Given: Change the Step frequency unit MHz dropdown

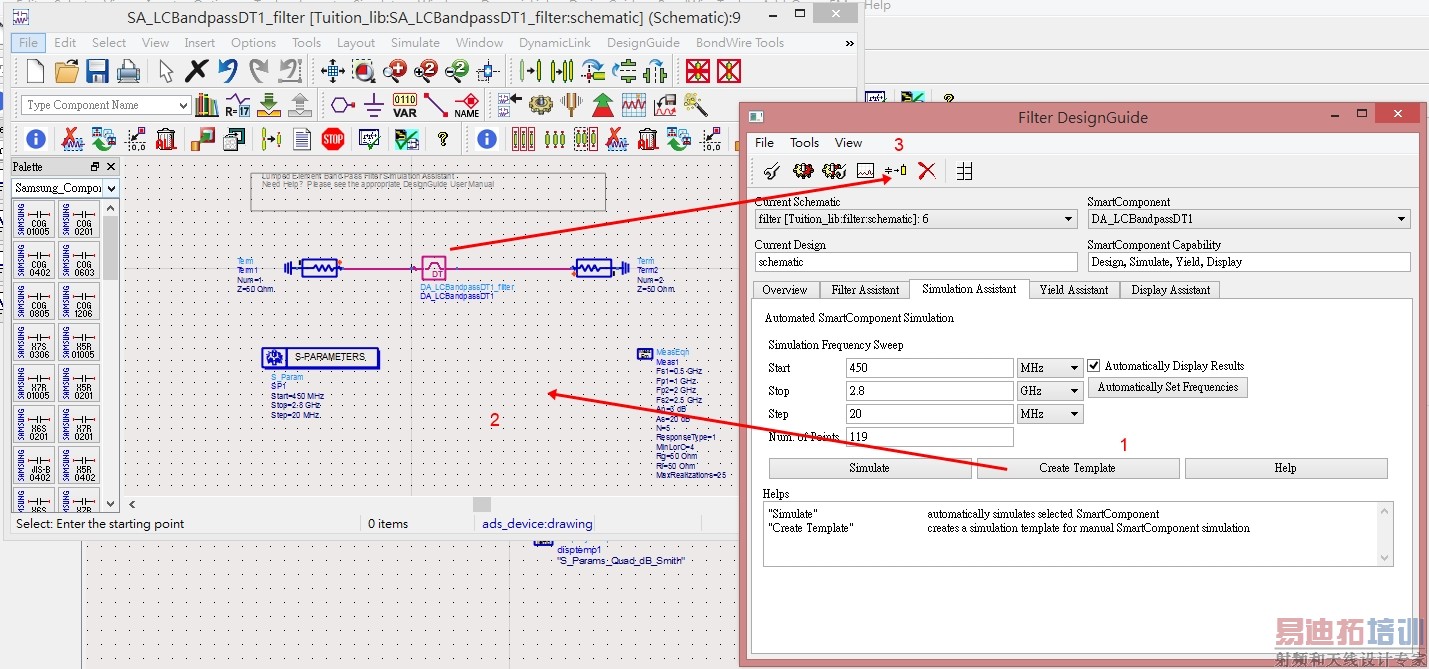Looking at the screenshot, I should [x=1049, y=414].
